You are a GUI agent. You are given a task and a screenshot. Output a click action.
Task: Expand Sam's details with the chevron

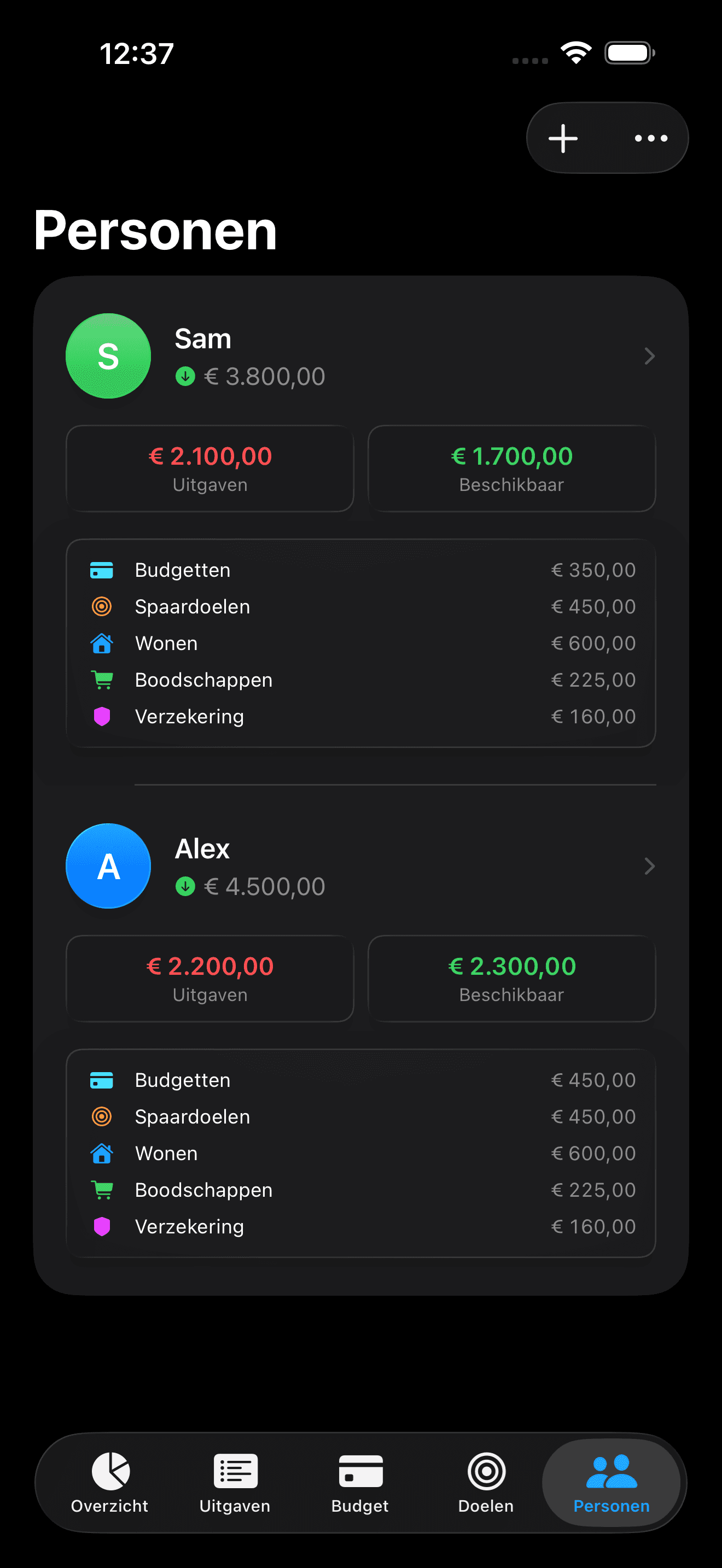coord(649,356)
